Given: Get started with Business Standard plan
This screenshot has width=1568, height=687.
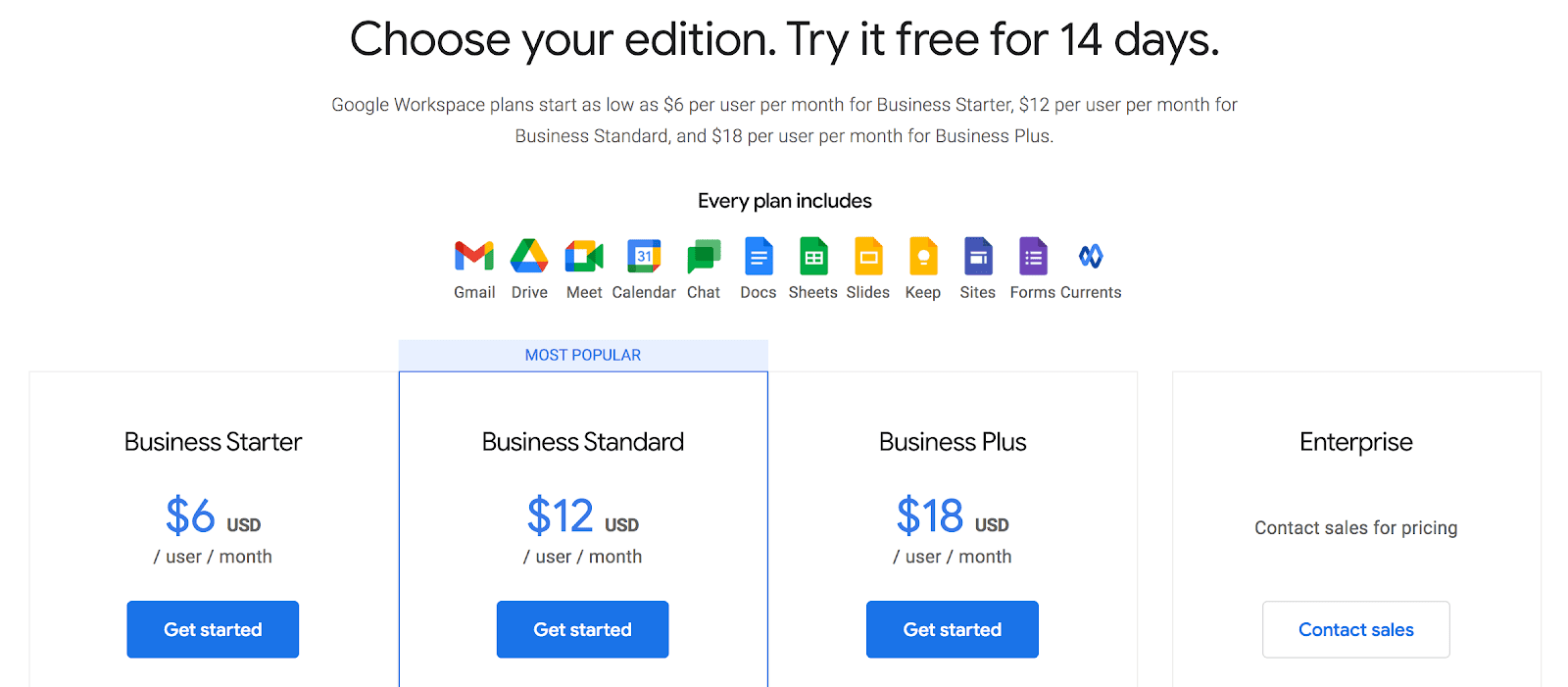Looking at the screenshot, I should tap(582, 629).
